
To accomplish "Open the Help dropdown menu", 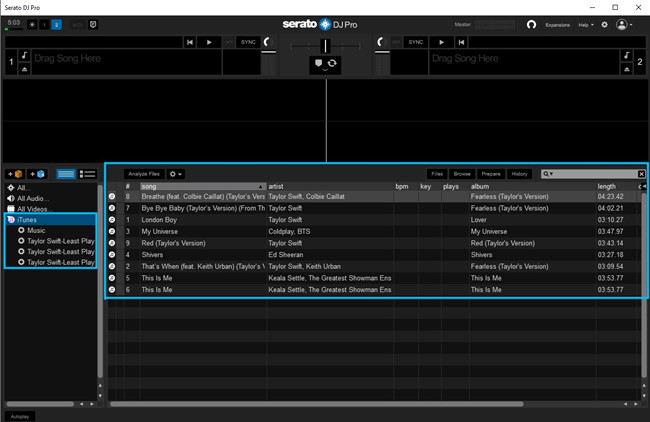I will point(585,25).
